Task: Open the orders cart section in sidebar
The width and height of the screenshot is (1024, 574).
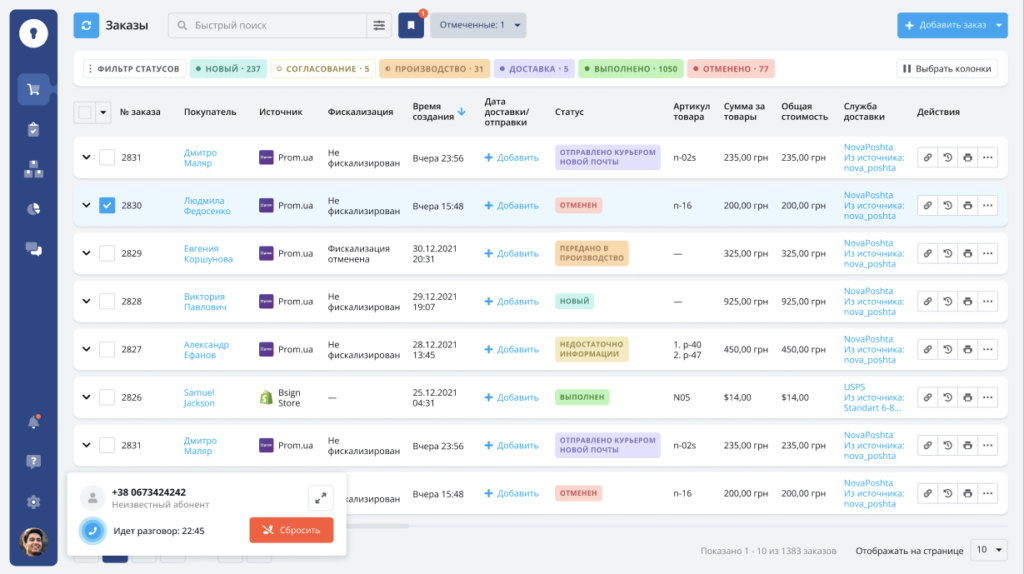Action: pos(33,89)
